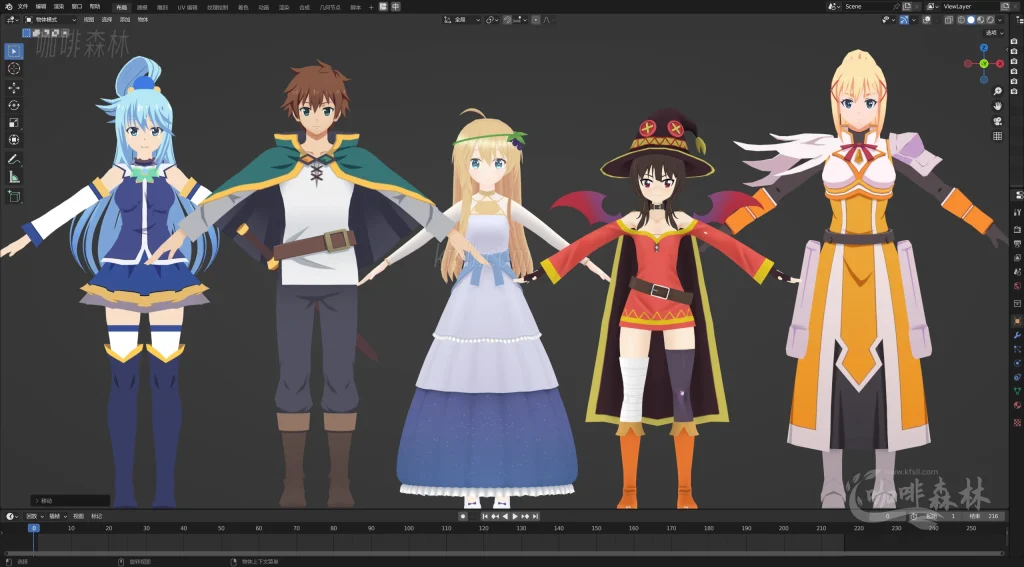This screenshot has width=1024, height=567.
Task: Switch perspective/orthographic with grid icon
Action: click(997, 136)
